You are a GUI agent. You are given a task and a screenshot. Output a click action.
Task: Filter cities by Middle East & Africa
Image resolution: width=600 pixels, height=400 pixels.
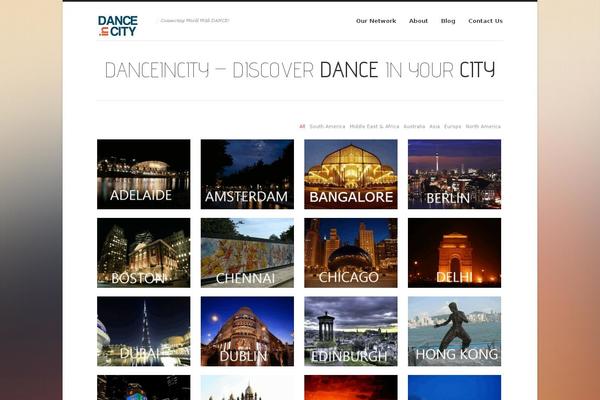(x=374, y=126)
